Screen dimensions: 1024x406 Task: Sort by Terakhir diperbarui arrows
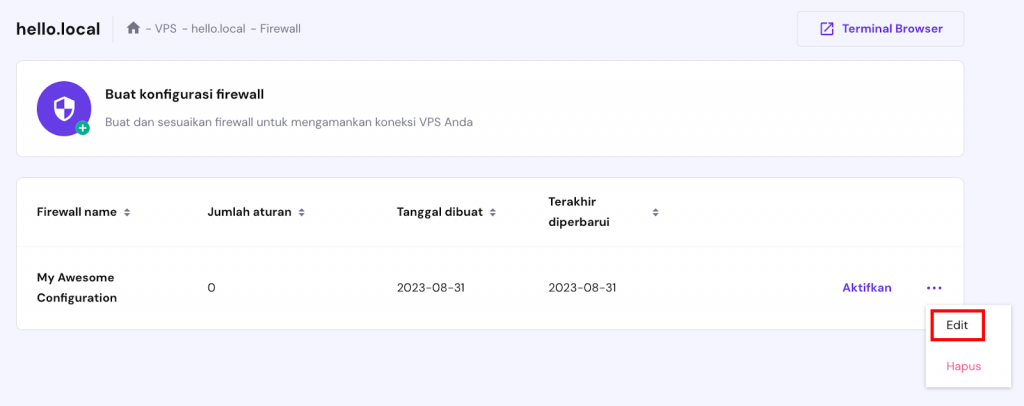(x=655, y=212)
